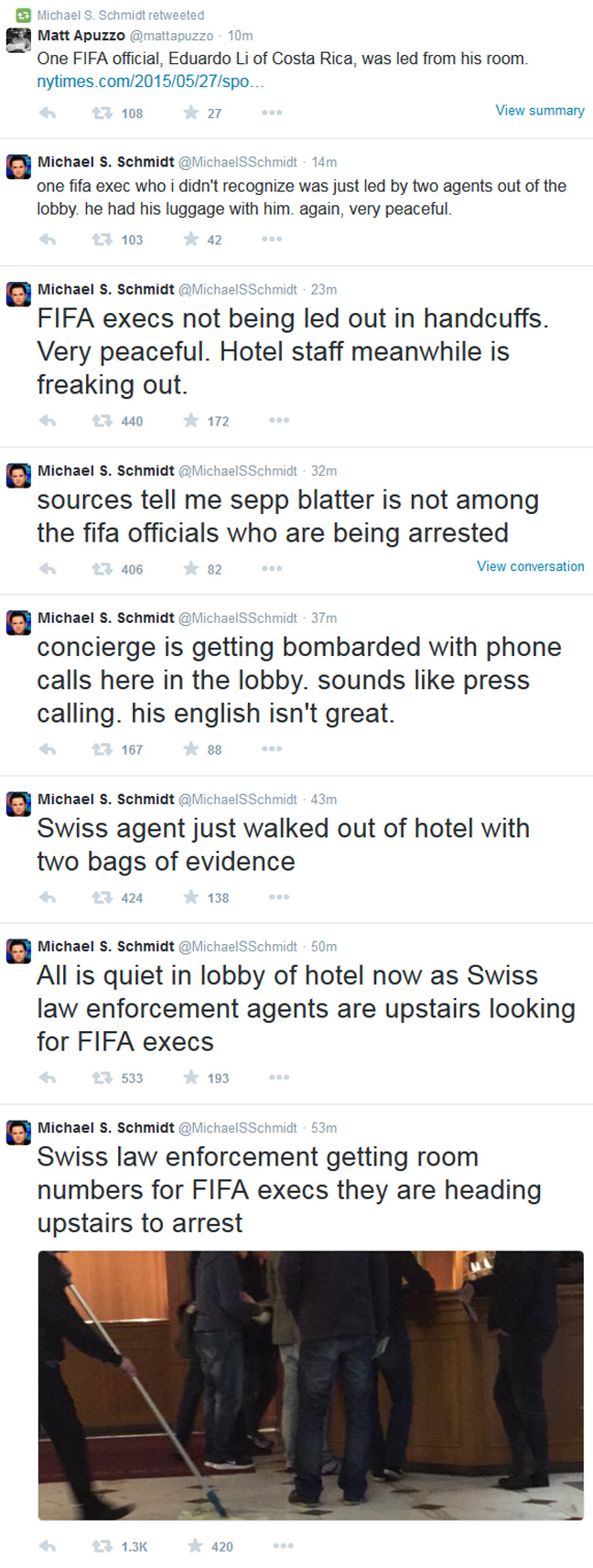593x1568 pixels.
Task: Open the hotel lobby photo
Action: pos(310,1385)
